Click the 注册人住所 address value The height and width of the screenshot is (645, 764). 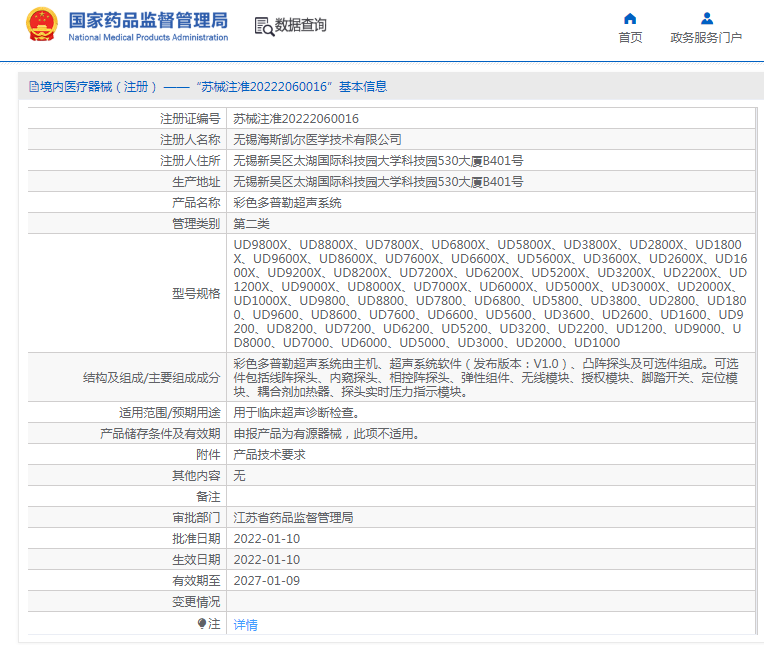pos(378,161)
